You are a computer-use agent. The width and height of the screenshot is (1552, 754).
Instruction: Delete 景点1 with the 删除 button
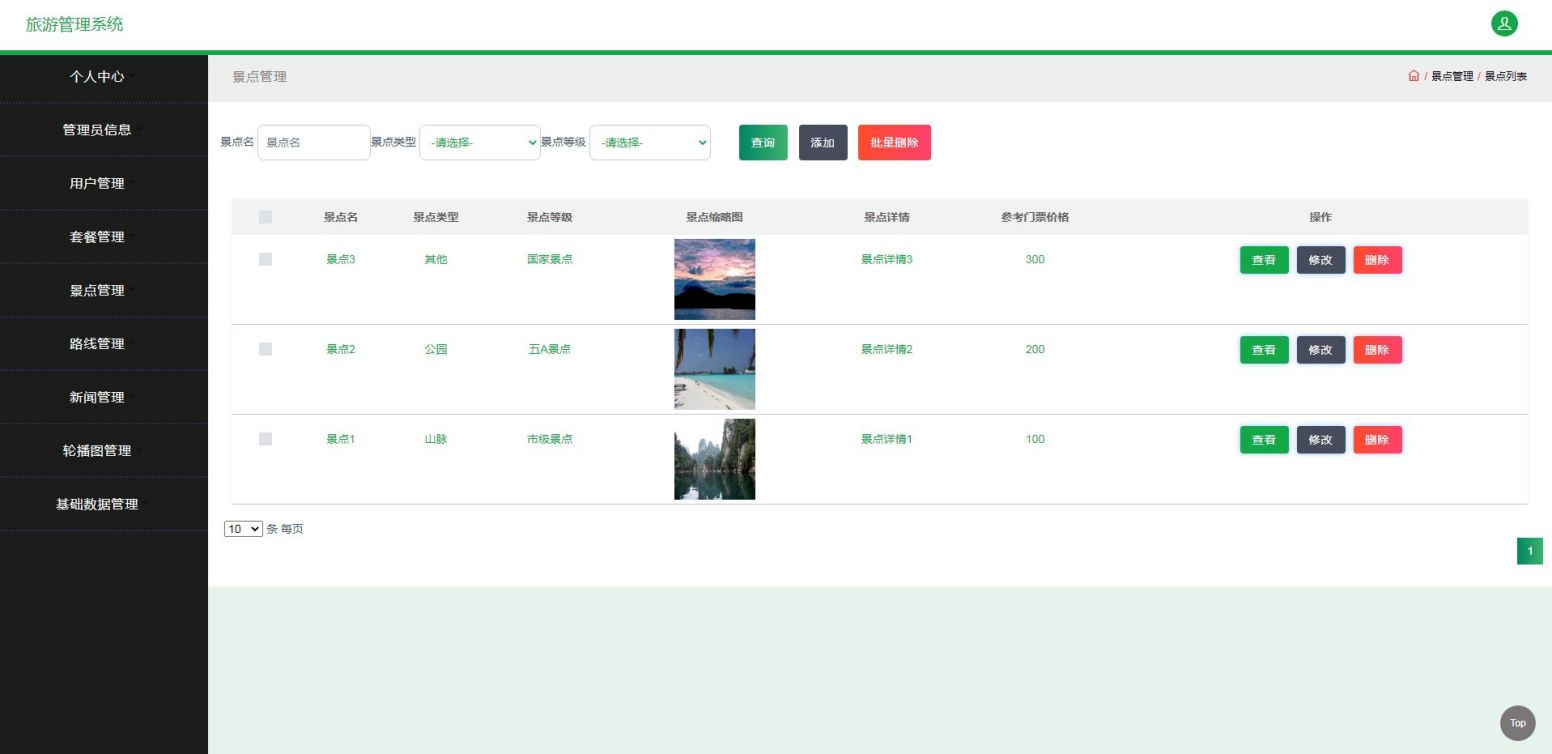pos(1377,440)
